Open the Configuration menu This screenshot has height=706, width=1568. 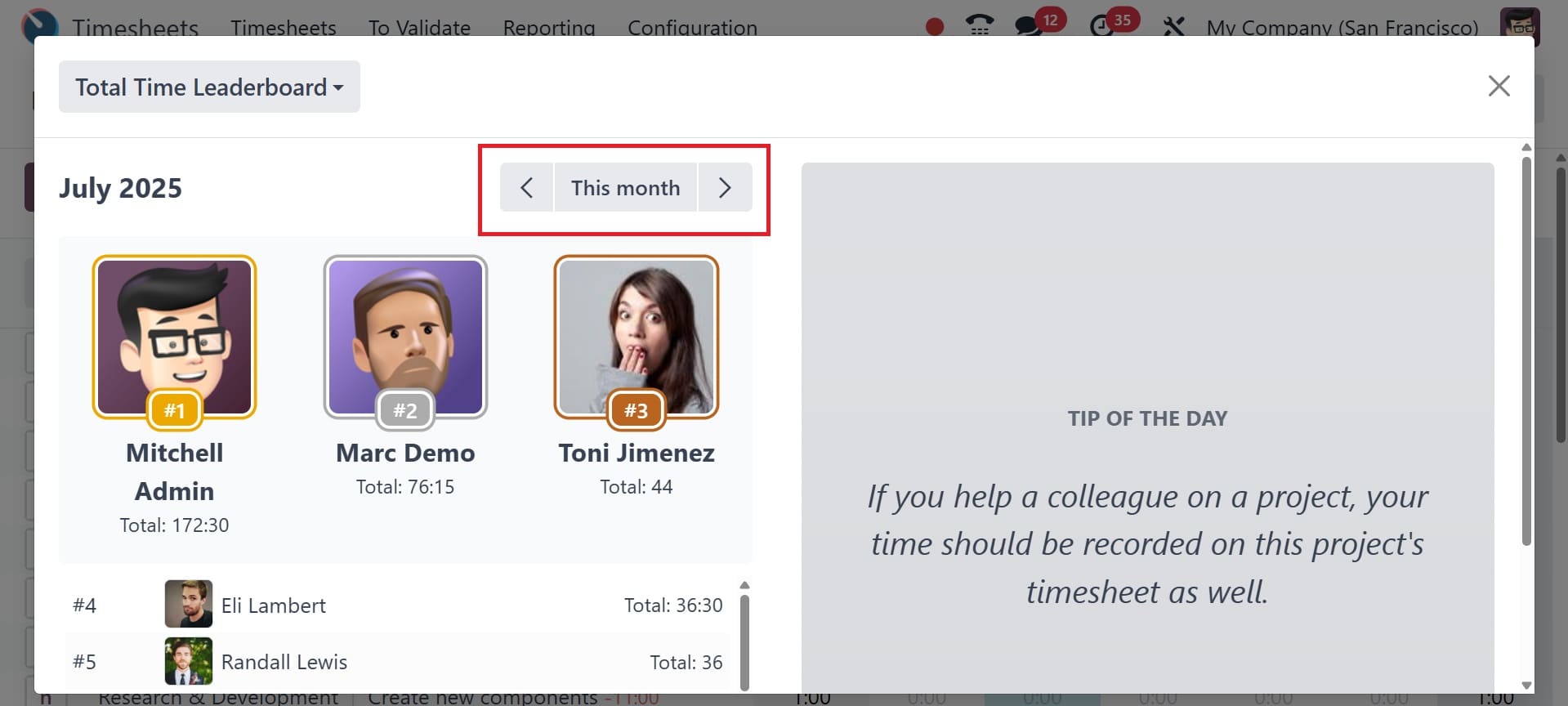point(692,28)
